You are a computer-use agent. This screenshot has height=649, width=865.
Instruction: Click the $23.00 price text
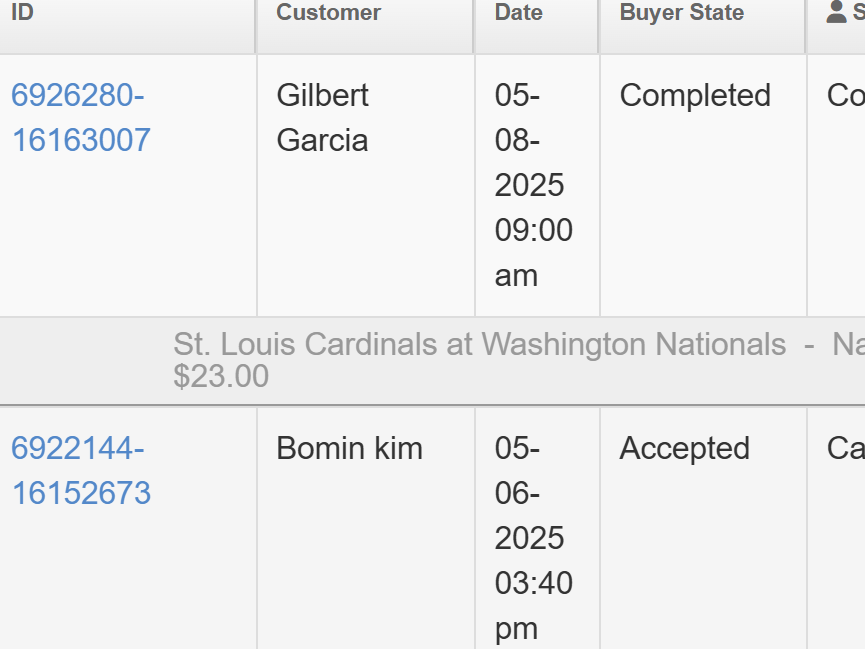[221, 376]
